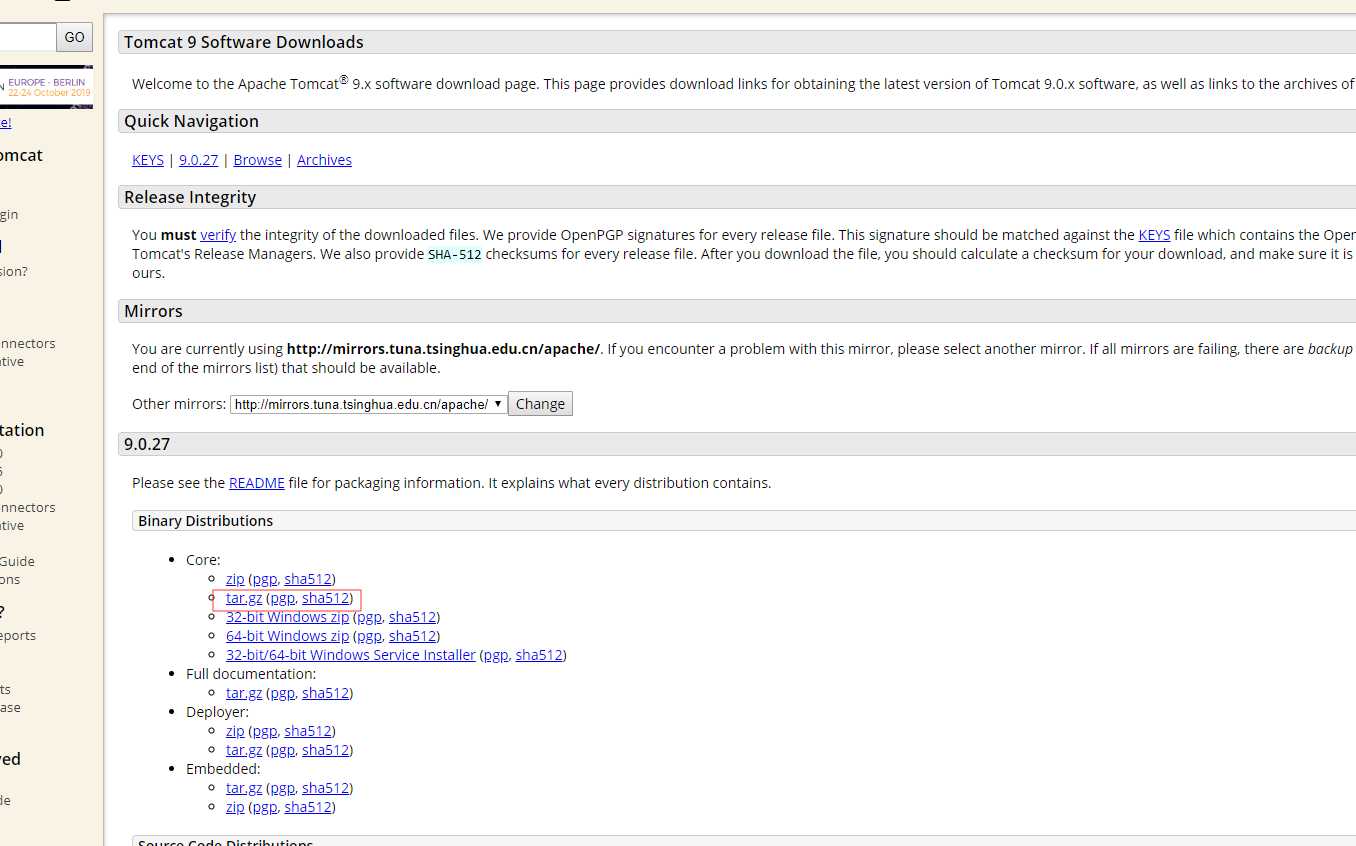The width and height of the screenshot is (1356, 846).
Task: Click the GO search button
Action: [75, 37]
